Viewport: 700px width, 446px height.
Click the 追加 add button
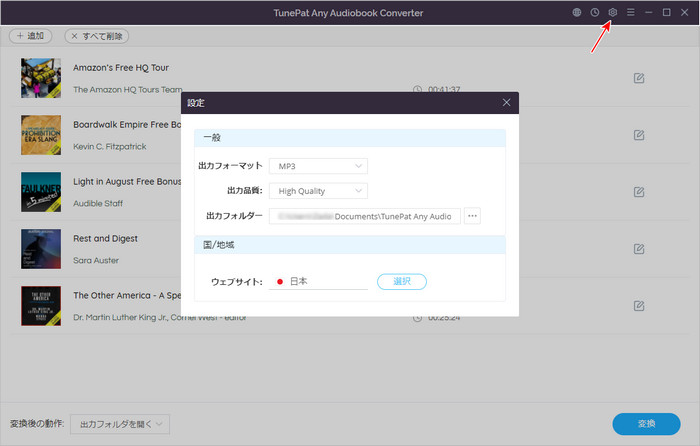31,36
